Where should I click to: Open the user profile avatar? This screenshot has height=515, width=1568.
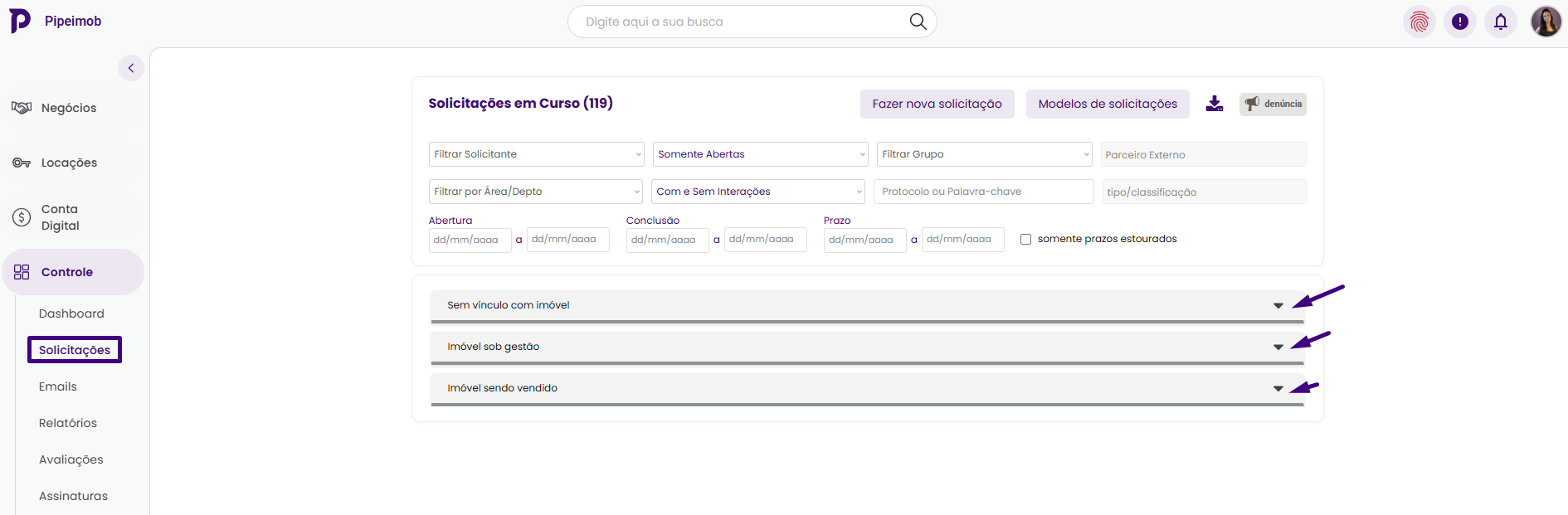click(x=1546, y=22)
